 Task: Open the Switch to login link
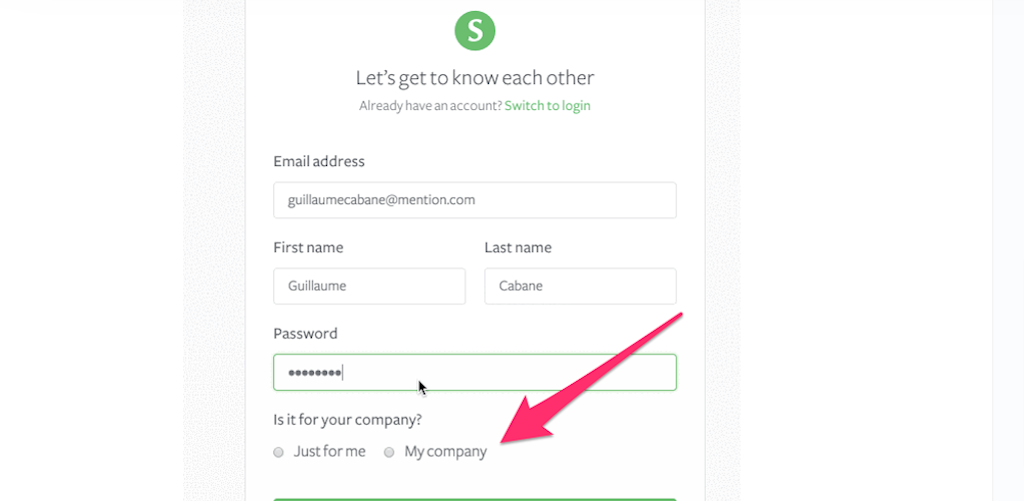coord(547,105)
